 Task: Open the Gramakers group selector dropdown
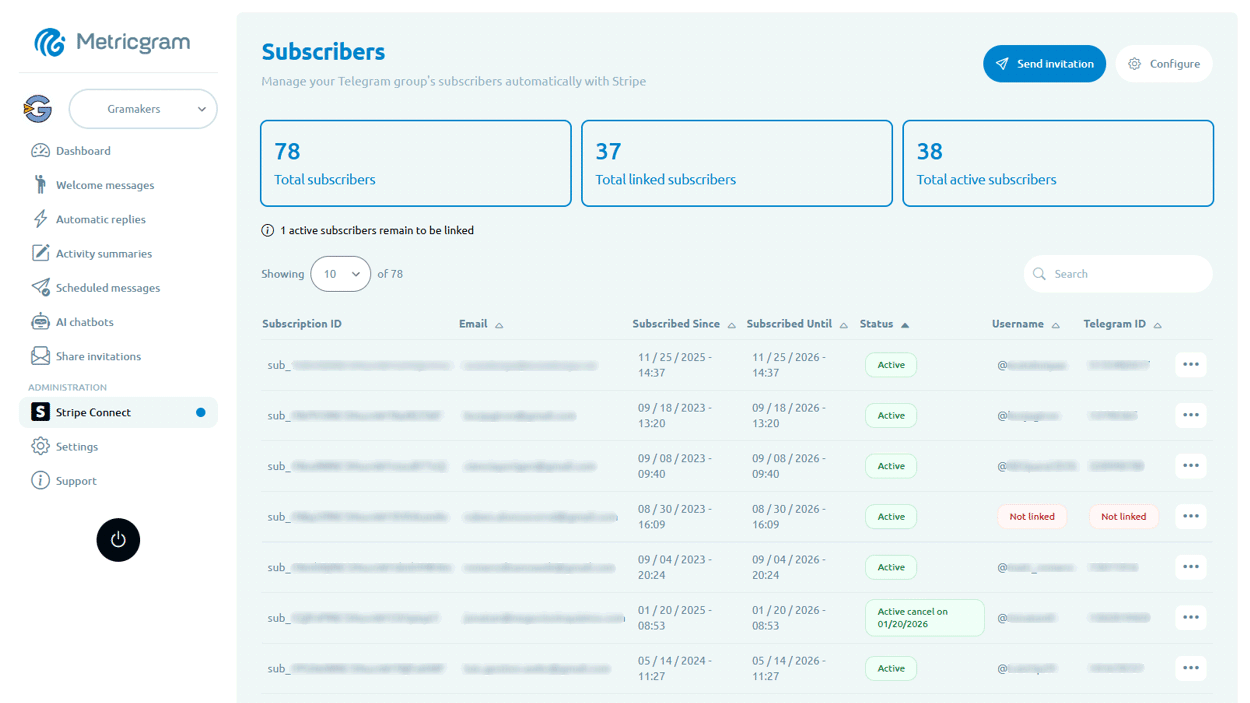(x=143, y=109)
